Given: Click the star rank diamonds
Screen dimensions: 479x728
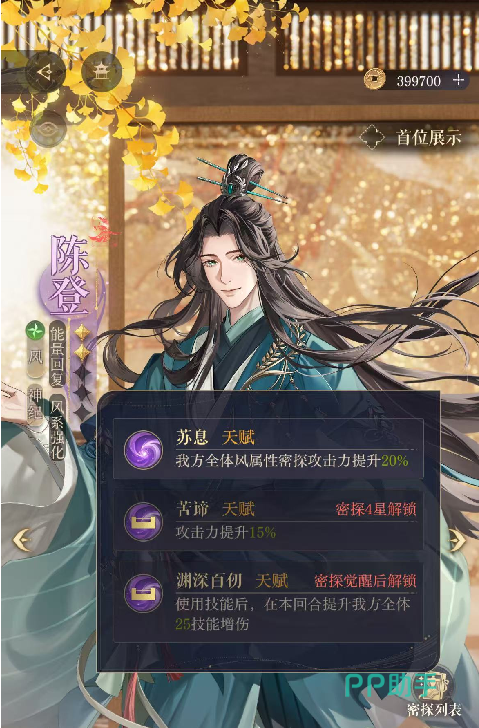Looking at the screenshot, I should pos(82,372).
